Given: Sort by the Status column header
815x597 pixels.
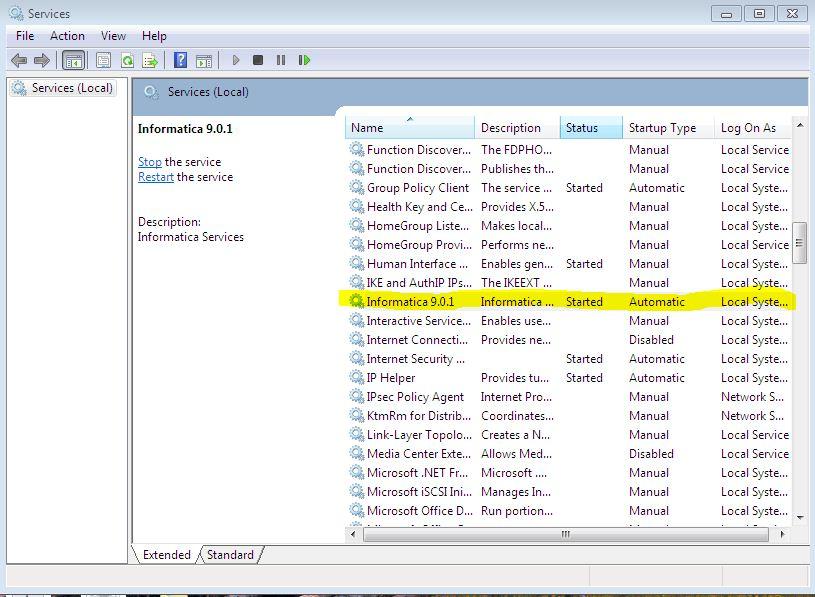Looking at the screenshot, I should pyautogui.click(x=591, y=128).
